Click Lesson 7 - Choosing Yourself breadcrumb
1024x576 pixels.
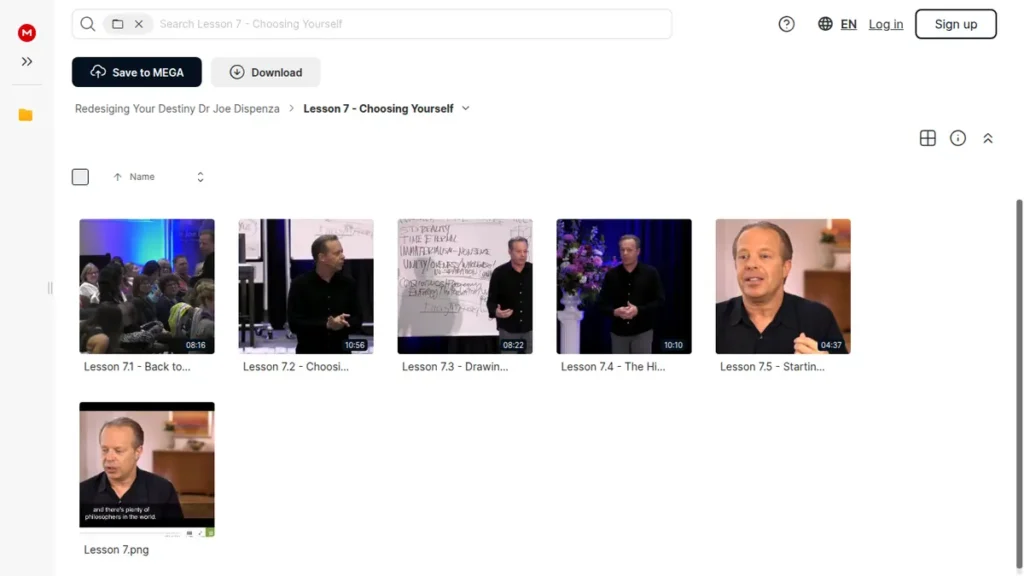(378, 108)
